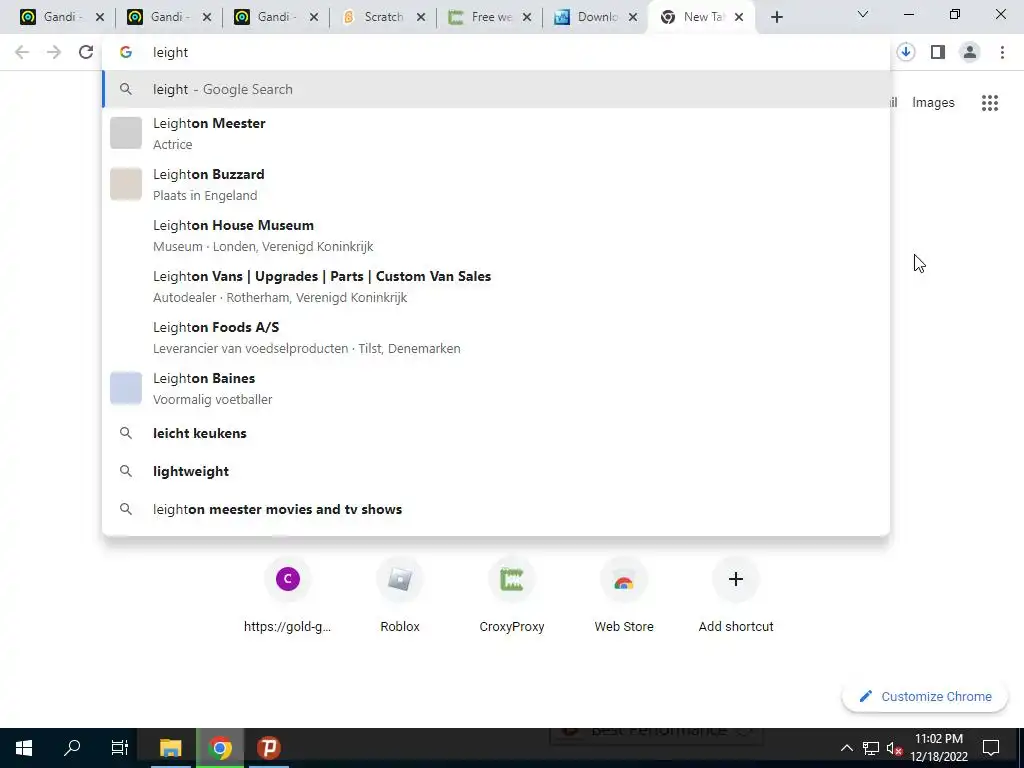Click the network tray icon
Screen dimensions: 1024x768
871,748
